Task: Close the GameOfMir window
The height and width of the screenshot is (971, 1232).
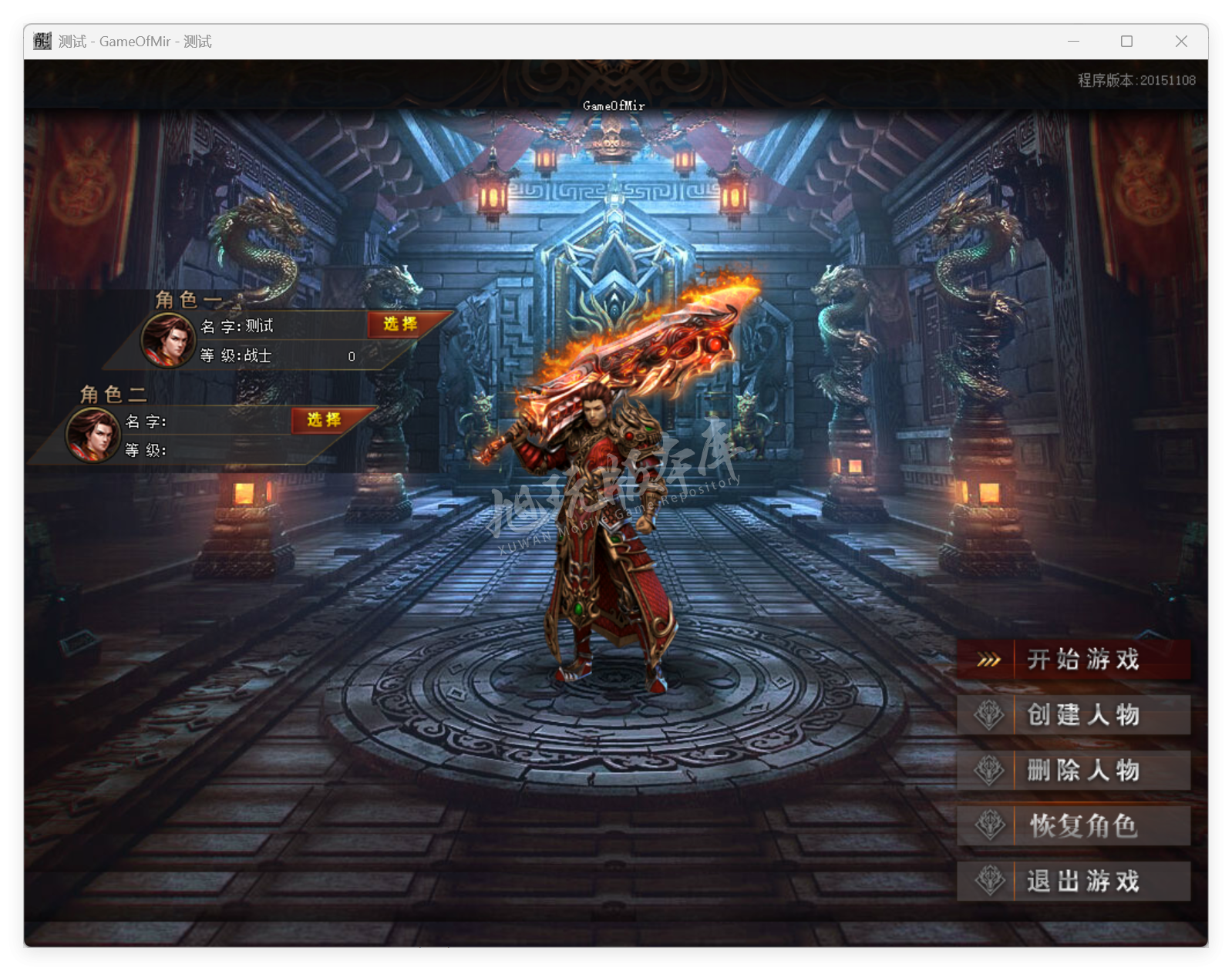Action: coord(1181,41)
